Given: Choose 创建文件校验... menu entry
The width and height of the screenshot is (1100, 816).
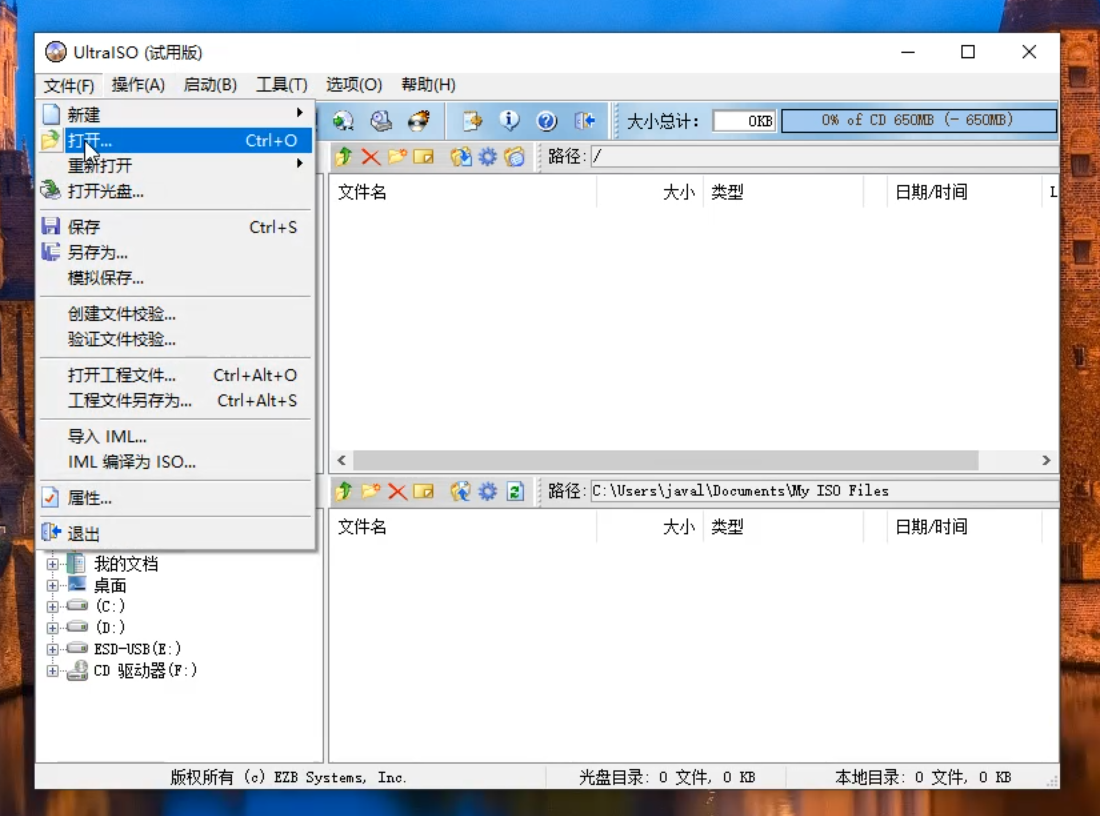Looking at the screenshot, I should click(x=175, y=314).
